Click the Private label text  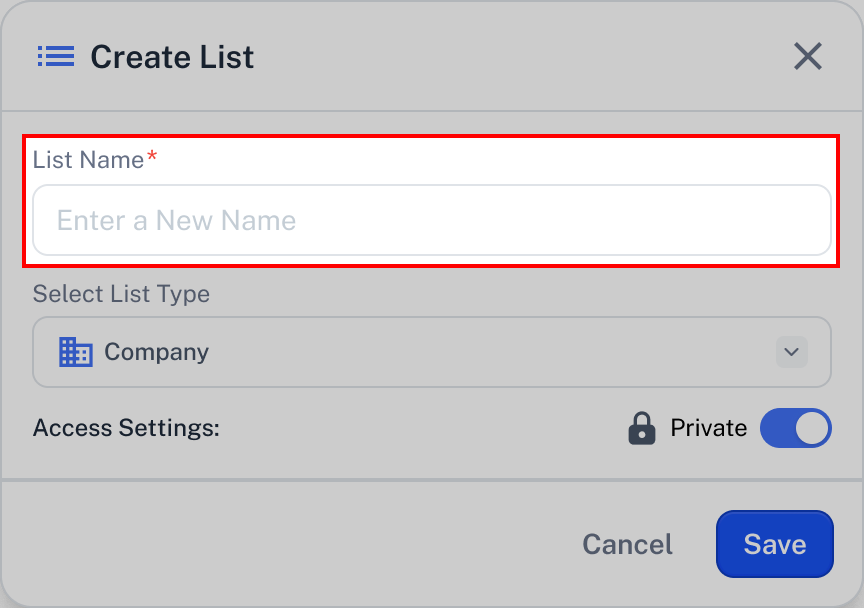tap(709, 428)
